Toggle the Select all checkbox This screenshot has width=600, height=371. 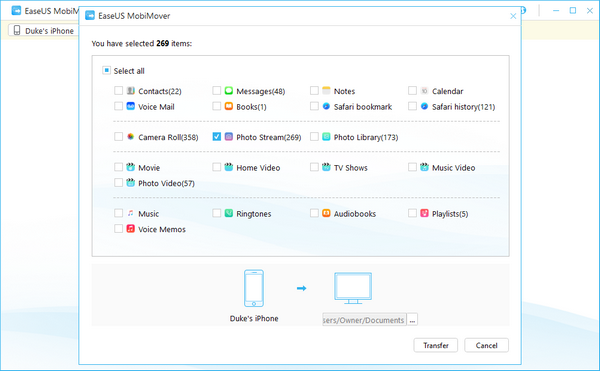pyautogui.click(x=106, y=70)
